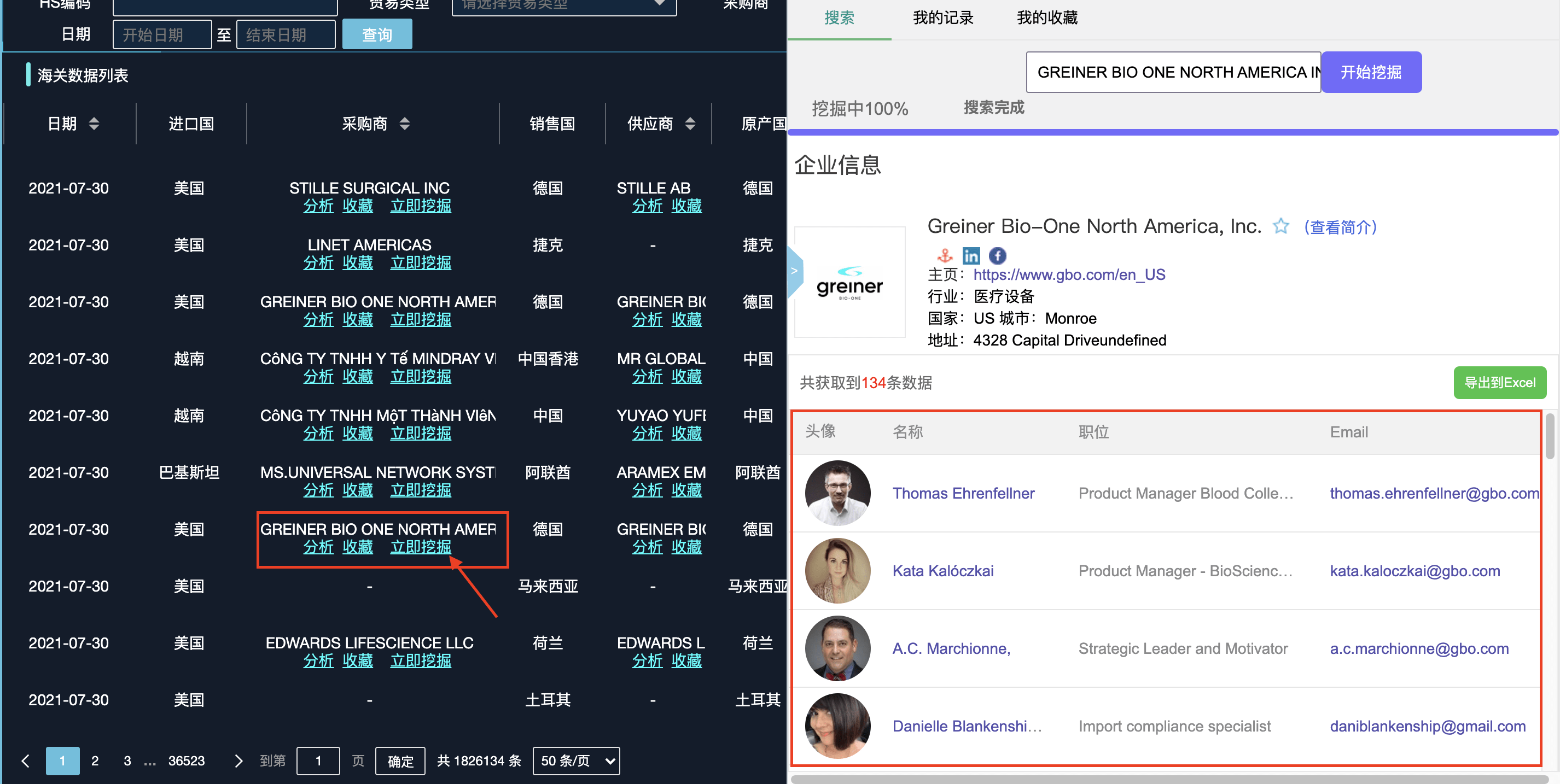
Task: Click the 确定 page jump button
Action: pos(400,761)
